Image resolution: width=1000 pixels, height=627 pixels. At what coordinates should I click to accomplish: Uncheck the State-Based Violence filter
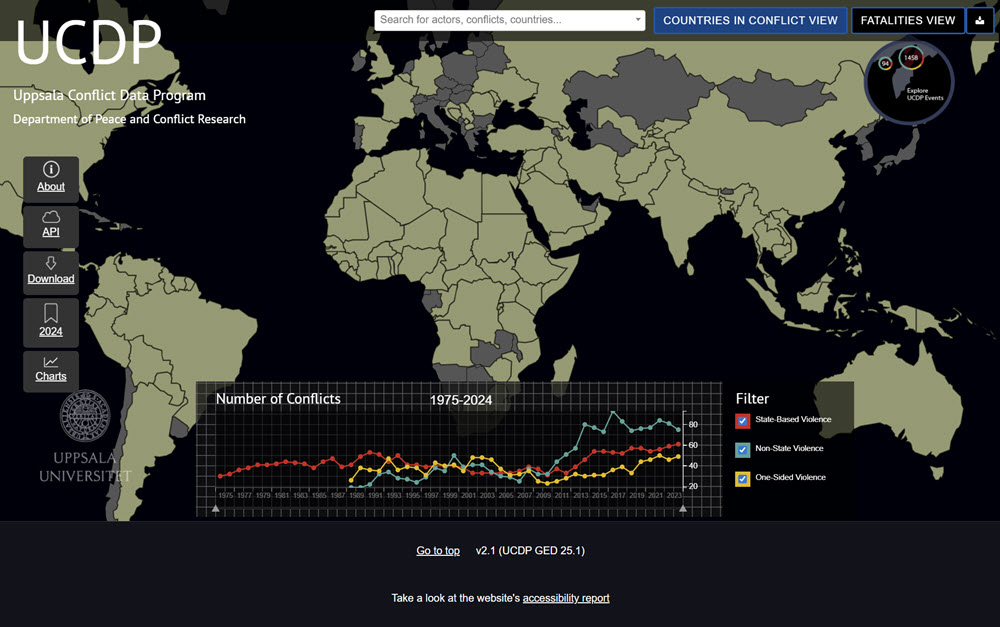[742, 420]
